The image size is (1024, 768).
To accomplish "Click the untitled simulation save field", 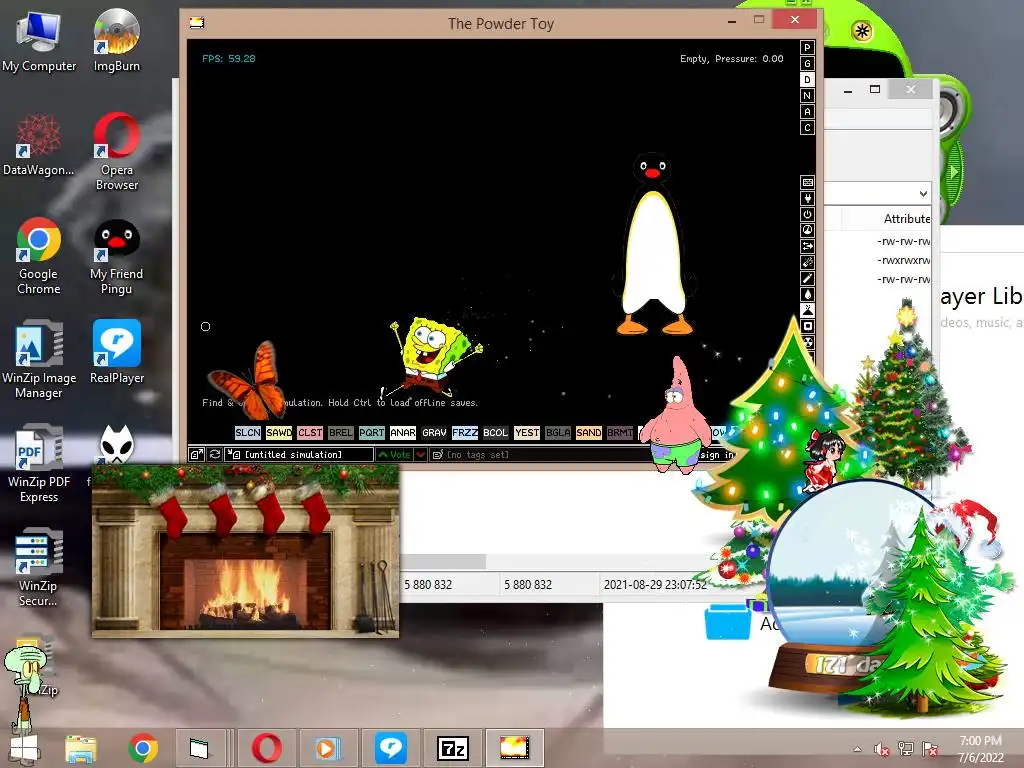I will point(299,455).
